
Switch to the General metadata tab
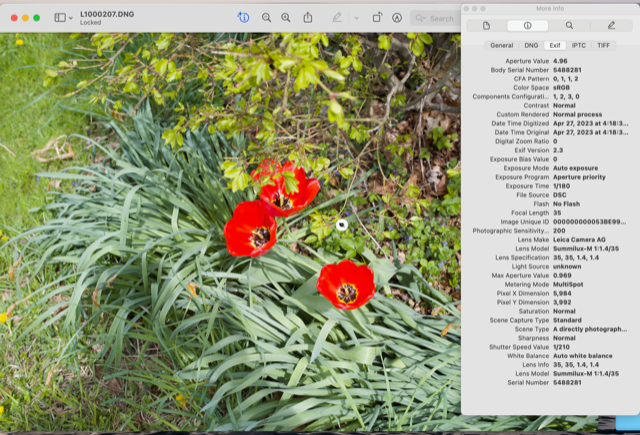click(502, 45)
